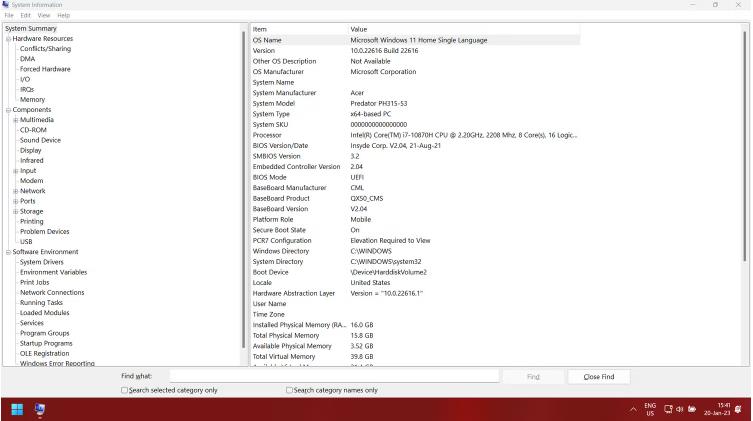Show hidden tray icons chevron
The height and width of the screenshot is (421, 753).
(x=633, y=409)
